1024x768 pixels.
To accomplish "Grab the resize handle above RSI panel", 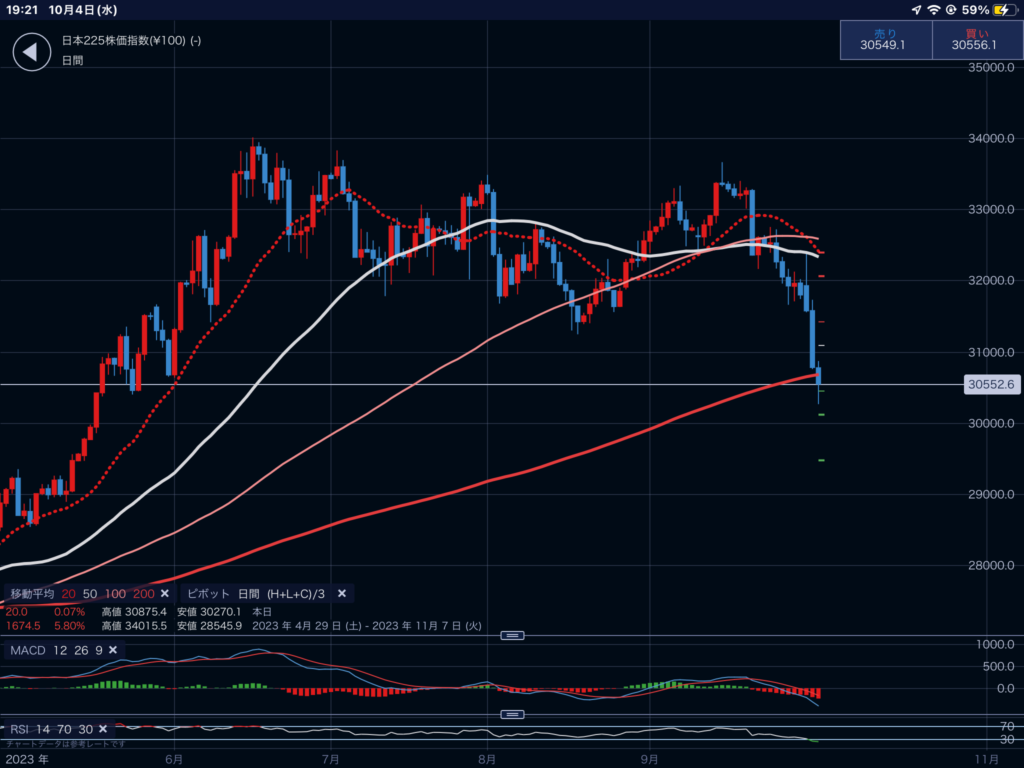I will click(512, 714).
